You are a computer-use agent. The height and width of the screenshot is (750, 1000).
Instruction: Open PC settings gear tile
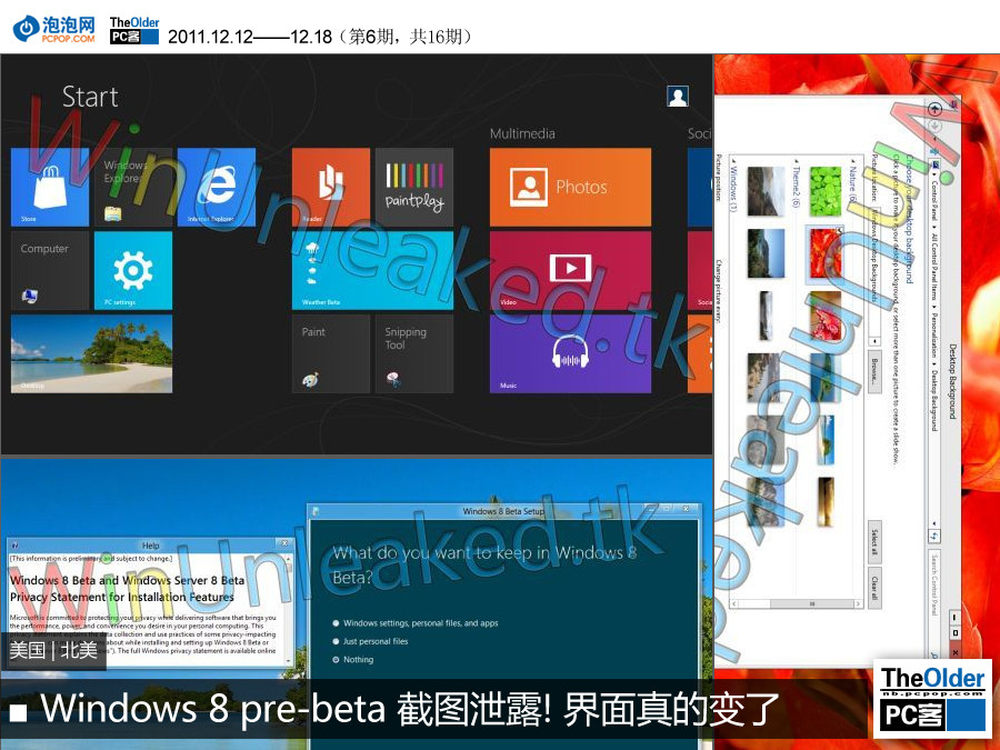[133, 270]
